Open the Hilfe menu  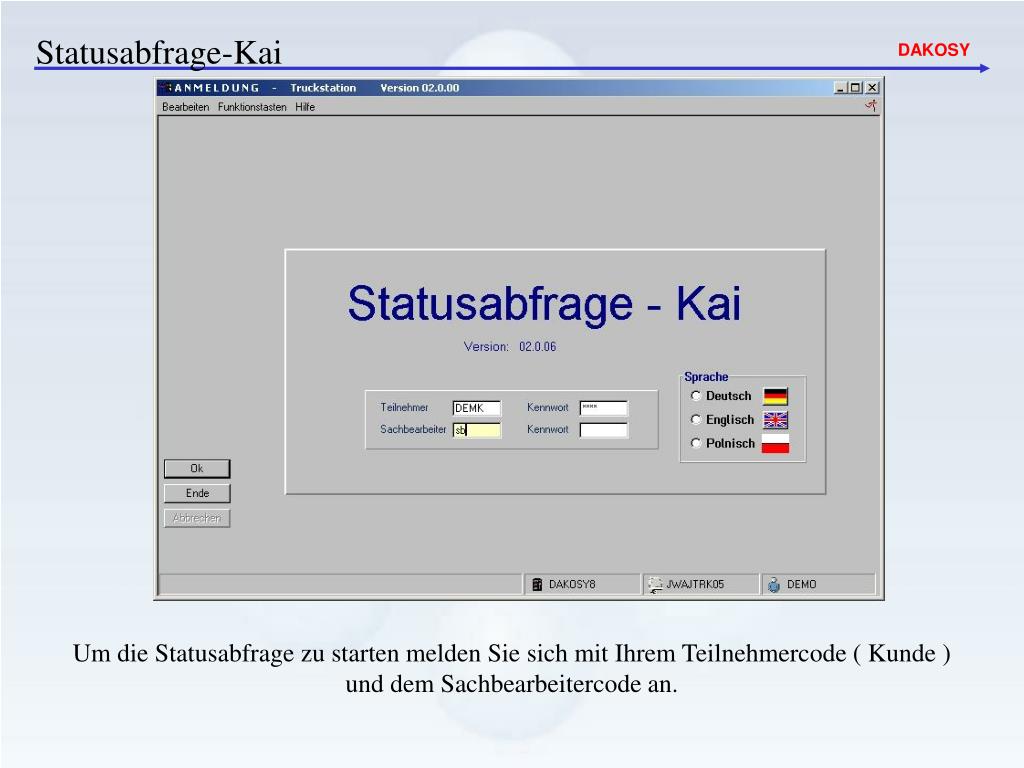(305, 107)
